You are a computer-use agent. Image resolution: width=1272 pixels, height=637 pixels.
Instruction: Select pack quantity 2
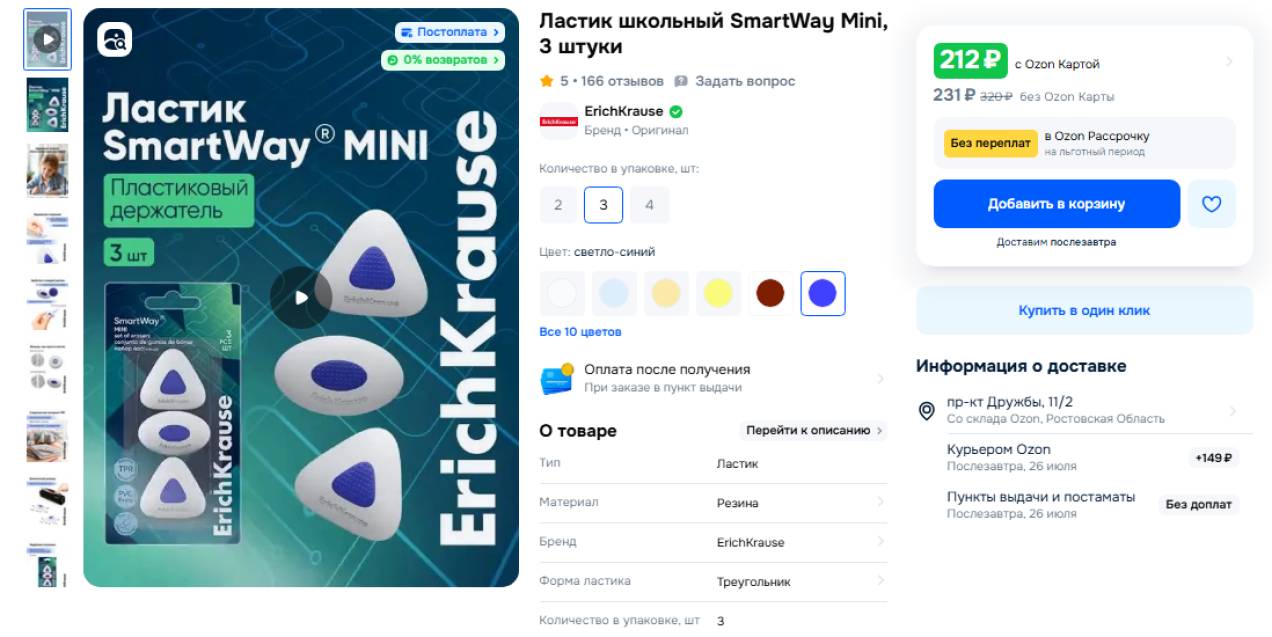coord(558,205)
